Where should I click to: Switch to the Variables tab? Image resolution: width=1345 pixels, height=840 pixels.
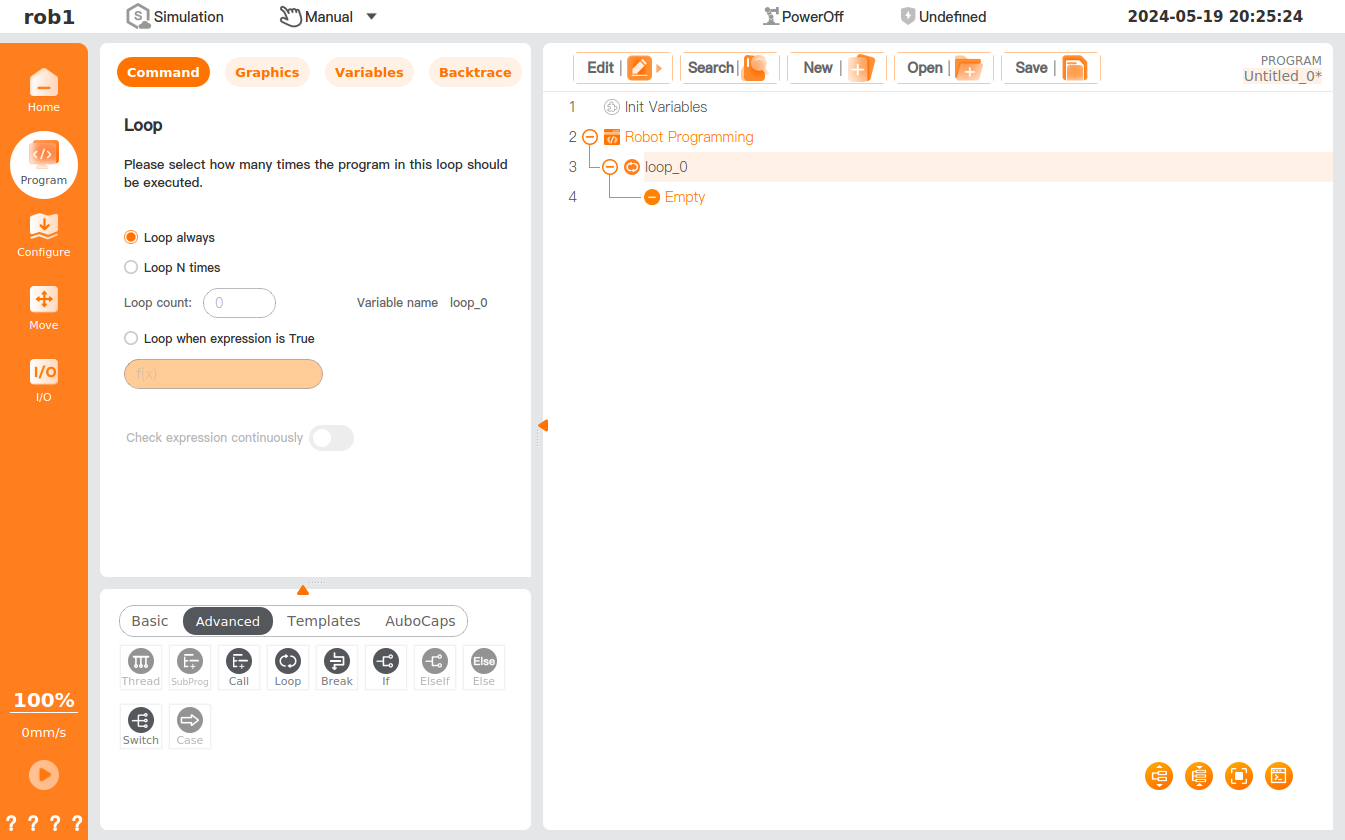point(369,73)
